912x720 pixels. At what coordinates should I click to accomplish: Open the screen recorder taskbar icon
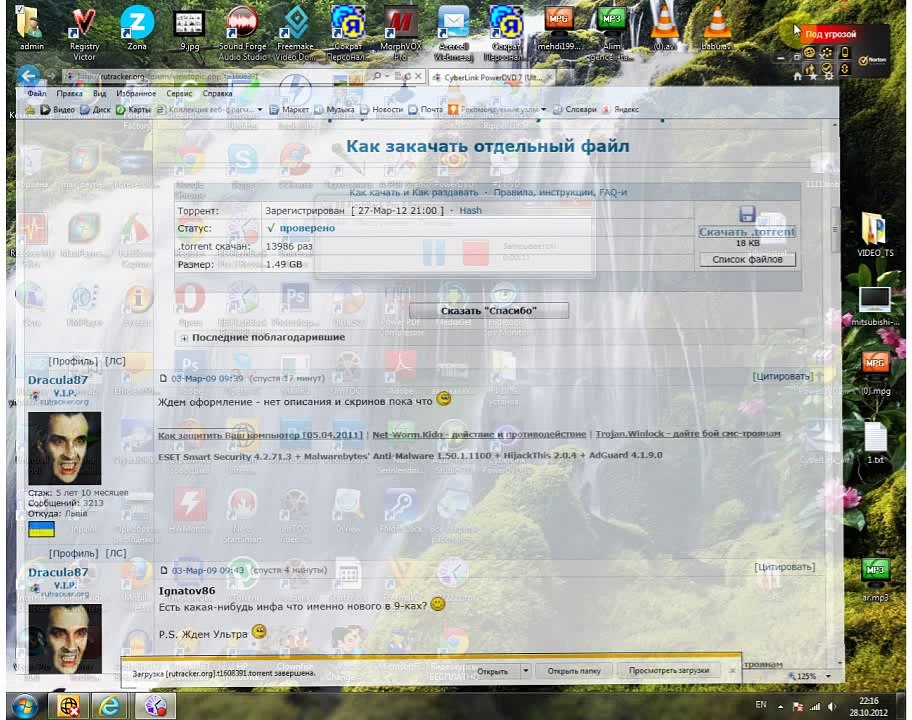coord(155,706)
